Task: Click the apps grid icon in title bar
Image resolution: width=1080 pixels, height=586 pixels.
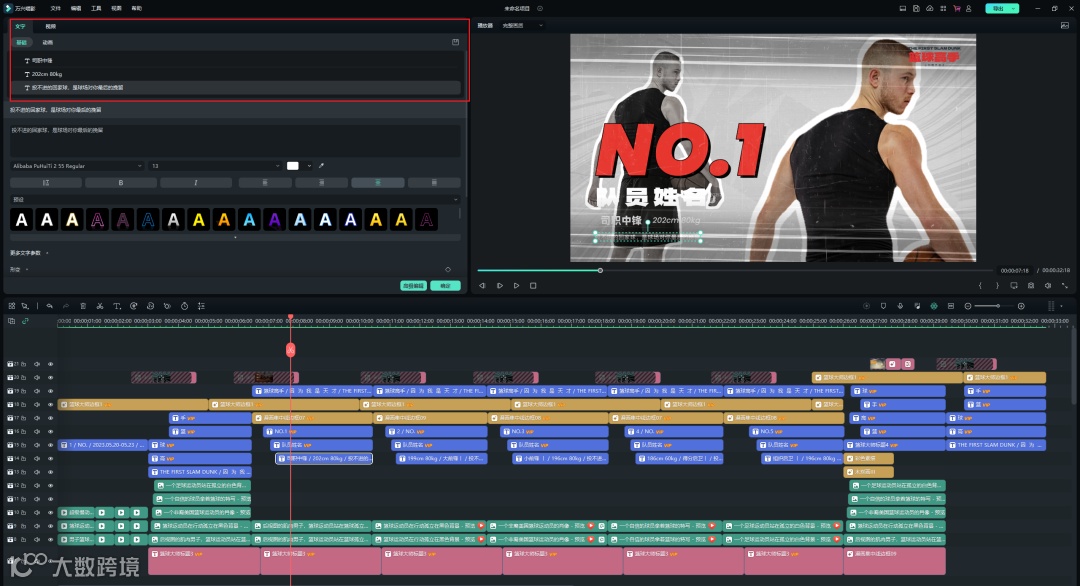Action: coord(943,8)
